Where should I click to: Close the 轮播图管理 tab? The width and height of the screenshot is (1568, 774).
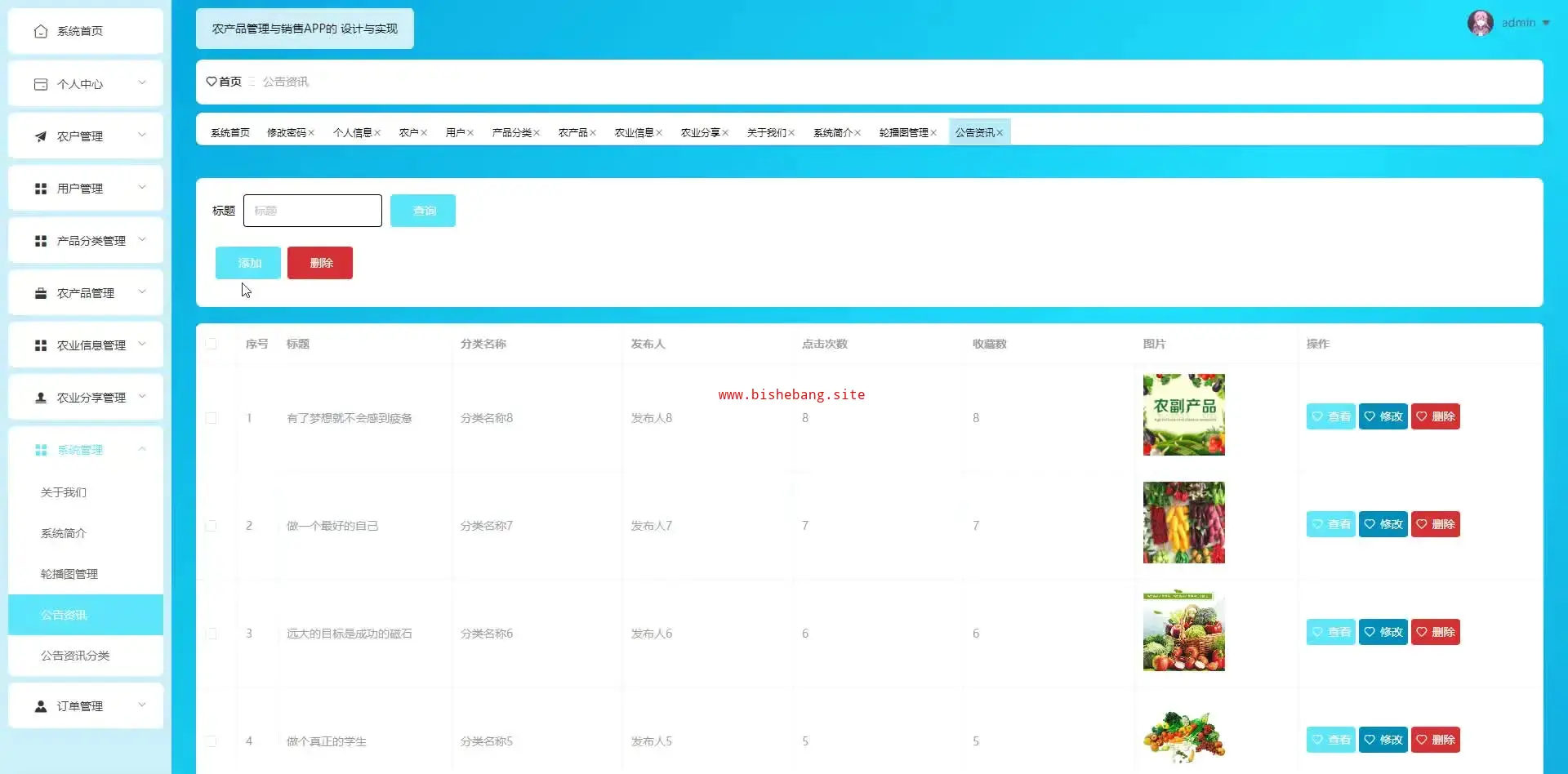(933, 133)
